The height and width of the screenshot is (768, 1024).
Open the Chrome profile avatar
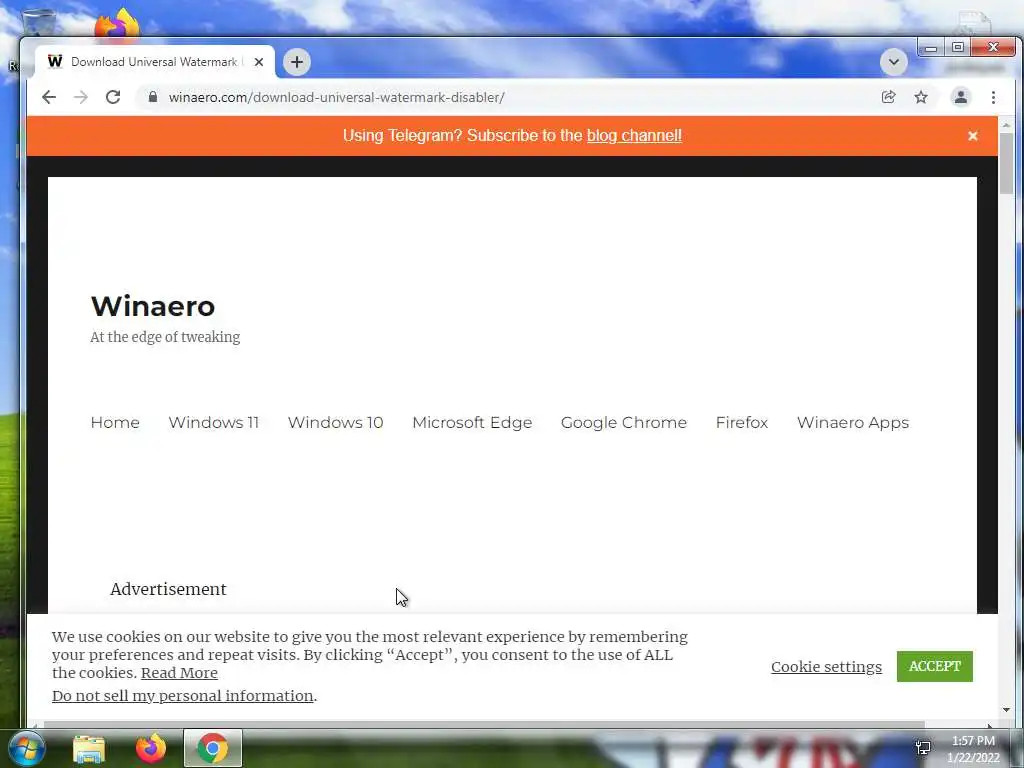click(x=961, y=97)
